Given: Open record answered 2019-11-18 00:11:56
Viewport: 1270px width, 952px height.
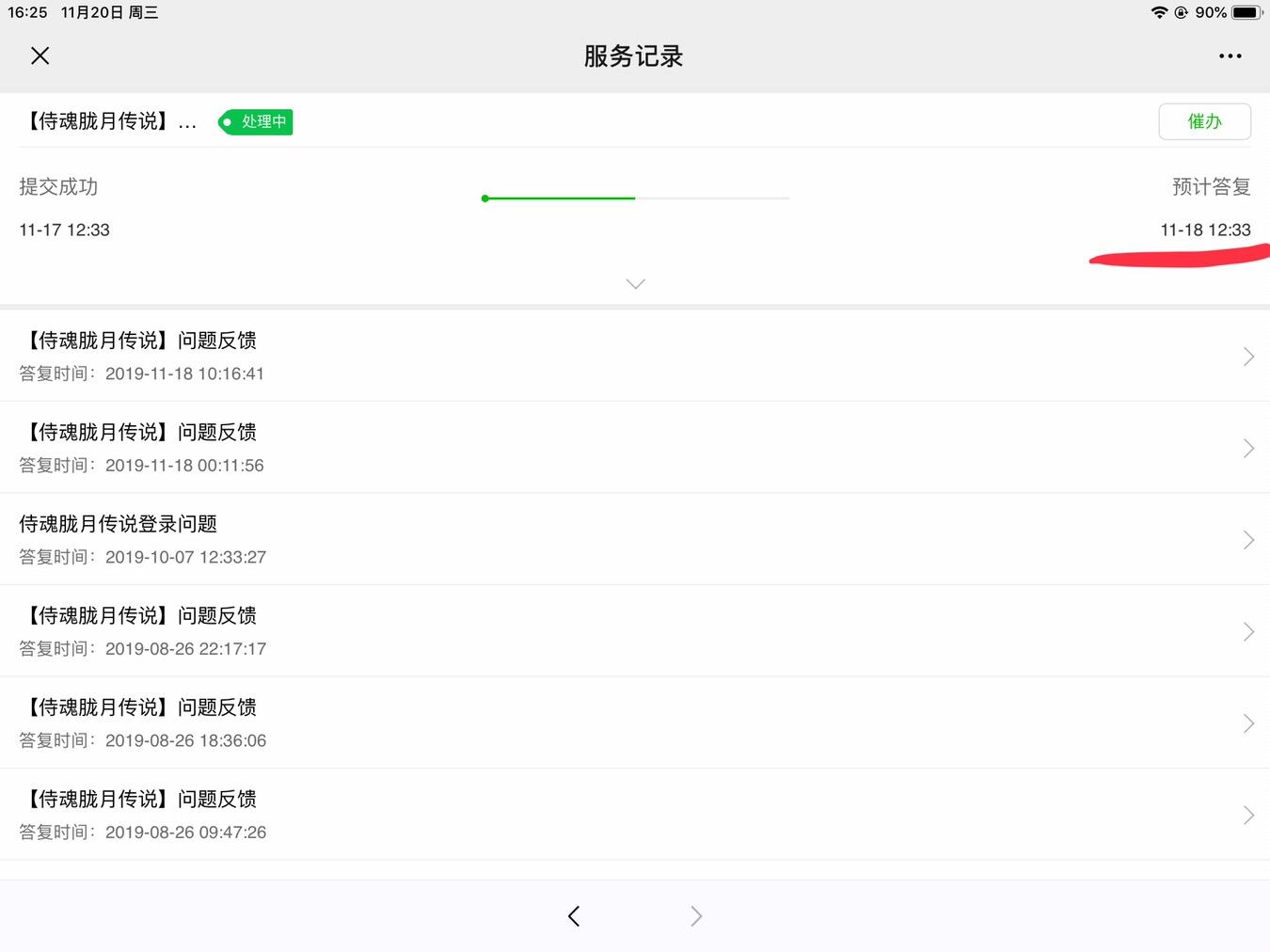Looking at the screenshot, I should coord(564,448).
